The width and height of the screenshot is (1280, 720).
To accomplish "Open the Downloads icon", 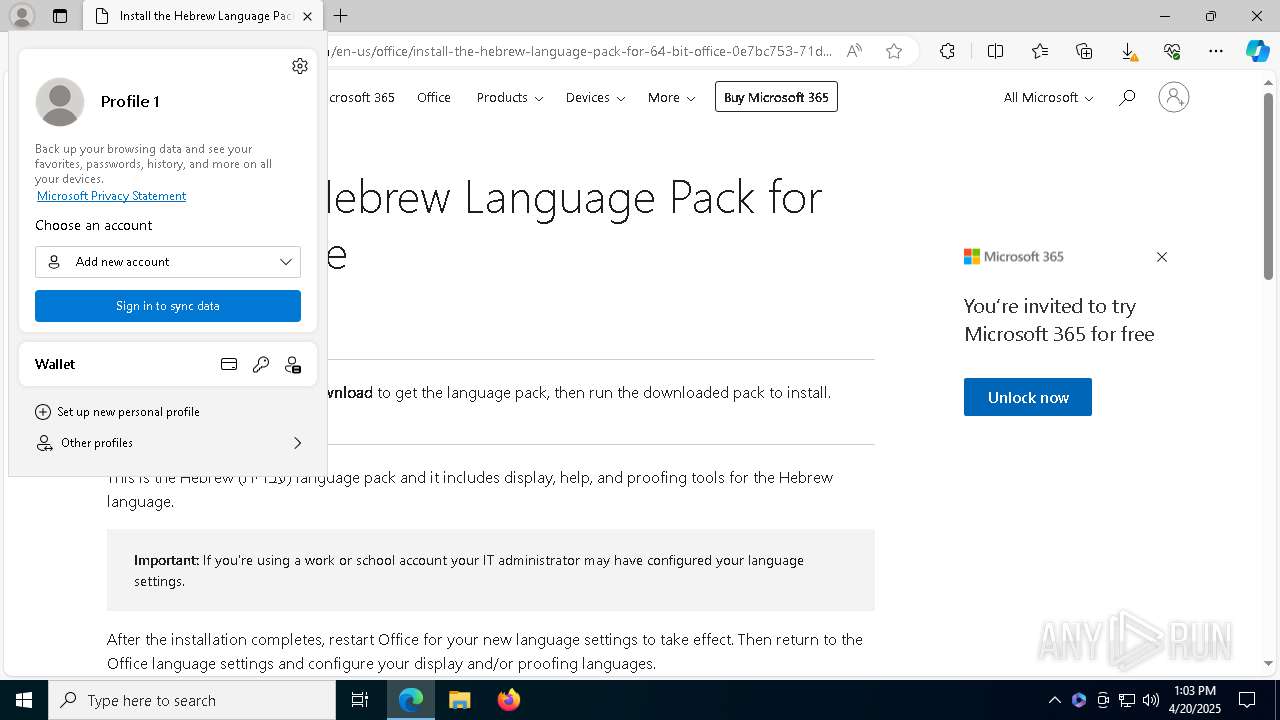I will 1128,51.
